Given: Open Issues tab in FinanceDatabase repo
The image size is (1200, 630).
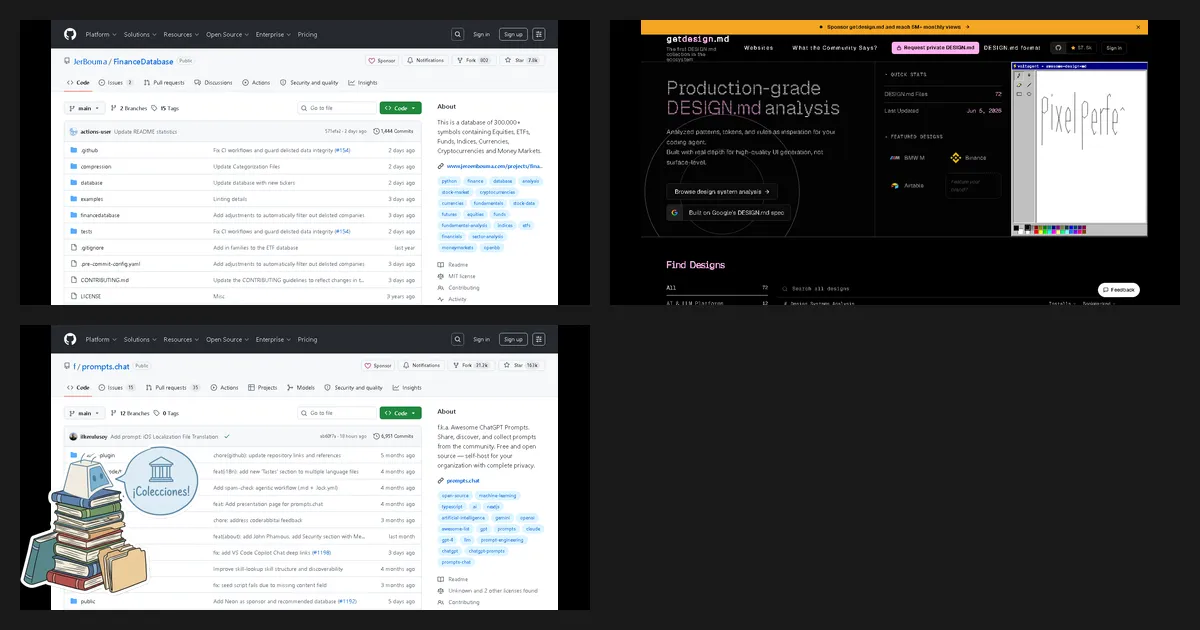Looking at the screenshot, I should [x=117, y=83].
